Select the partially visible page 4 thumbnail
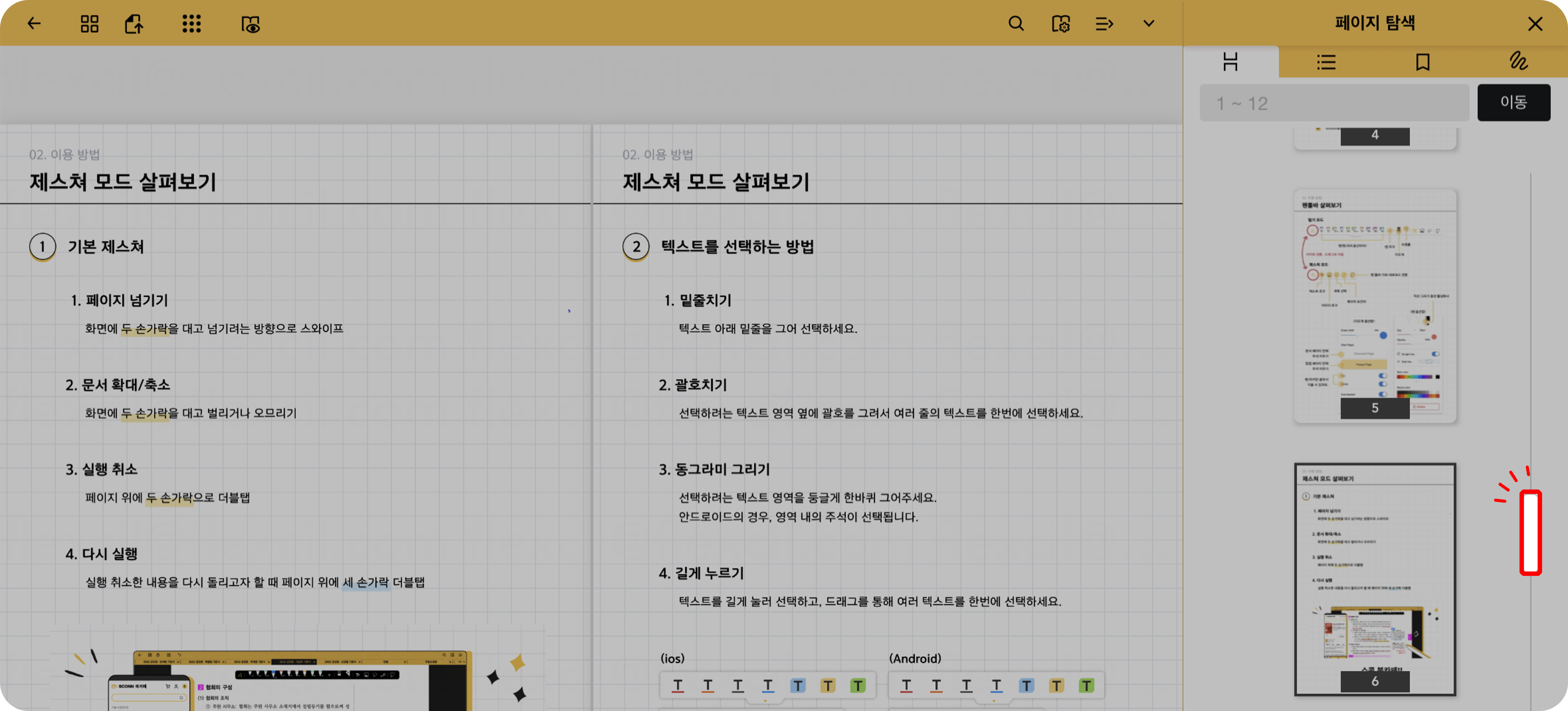This screenshot has width=1568, height=711. (1375, 137)
